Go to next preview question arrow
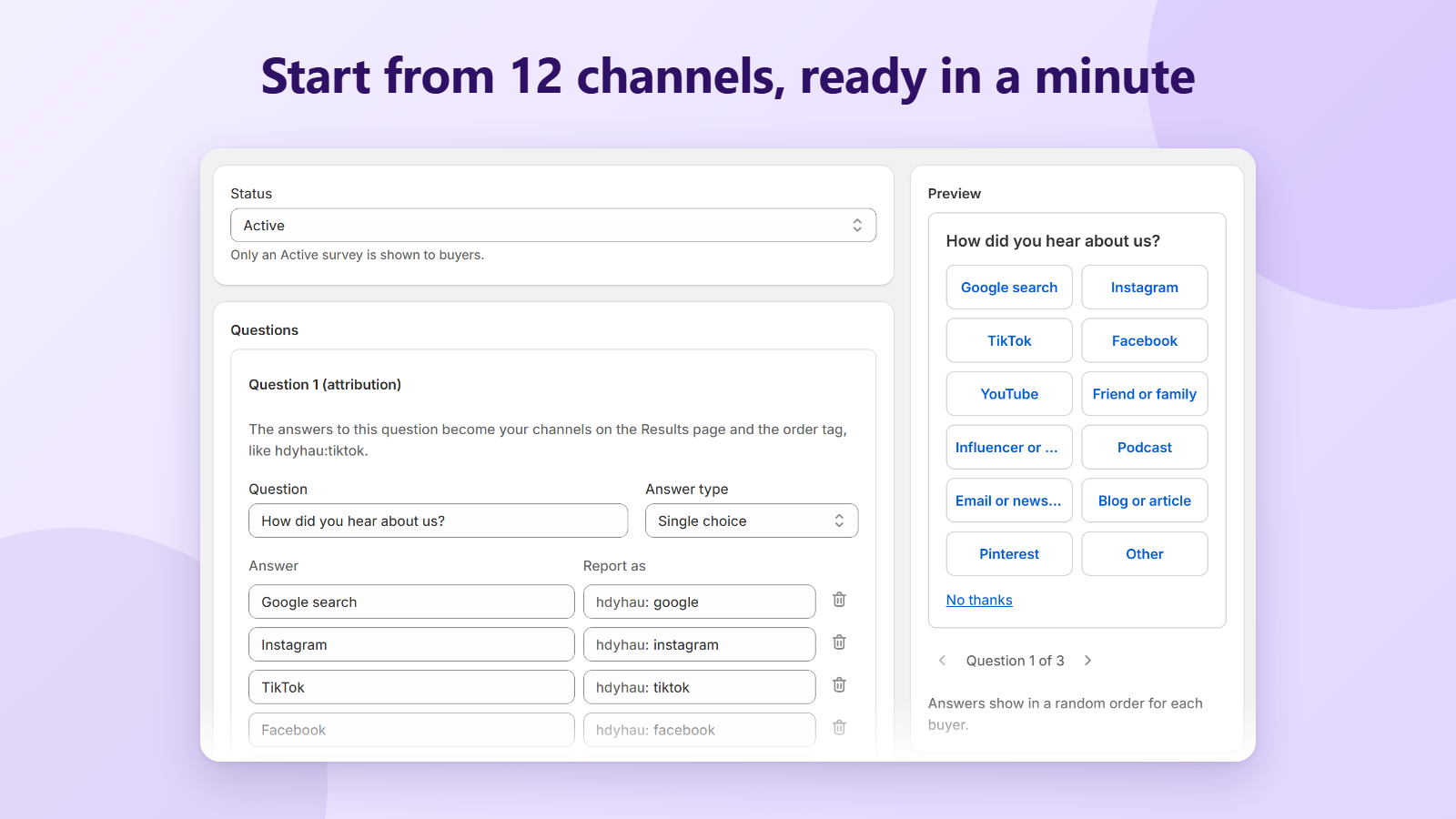Image resolution: width=1456 pixels, height=819 pixels. 1087,661
